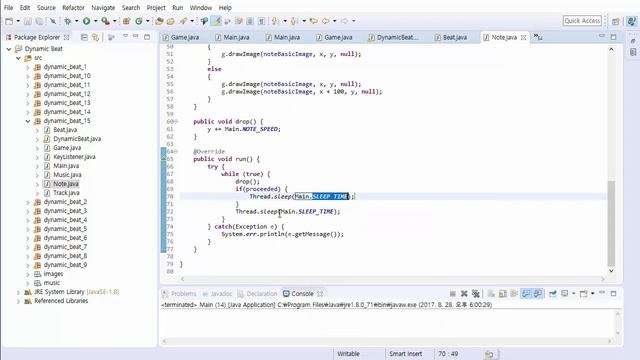Click the Save icon in the toolbar
The width and height of the screenshot is (640, 360).
coord(28,21)
